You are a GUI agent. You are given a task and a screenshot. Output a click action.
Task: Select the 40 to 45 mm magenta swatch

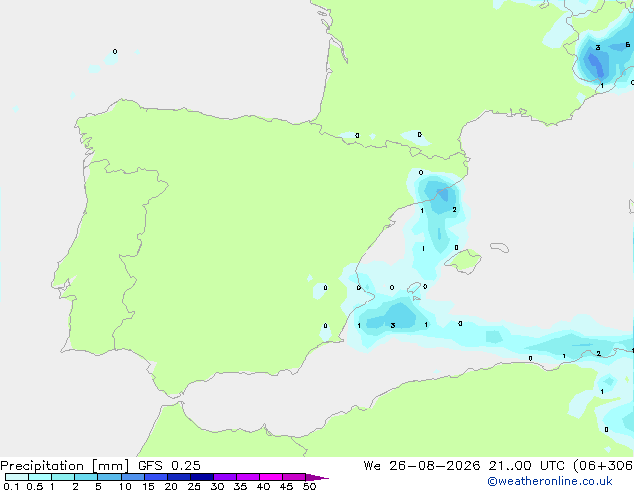click(271, 477)
